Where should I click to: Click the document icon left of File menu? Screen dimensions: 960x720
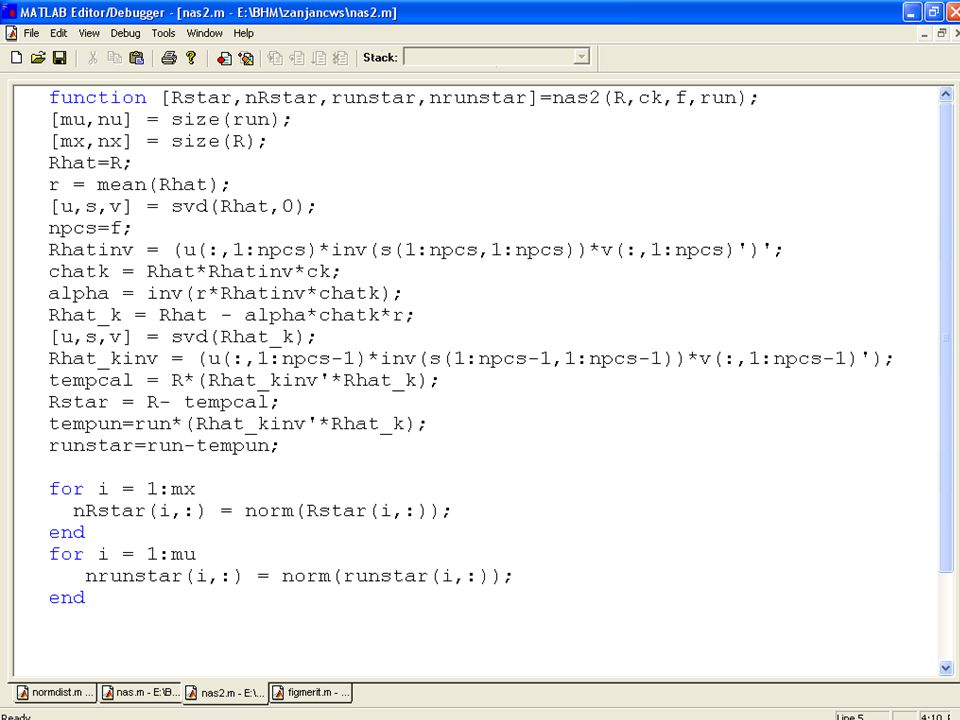pos(11,33)
